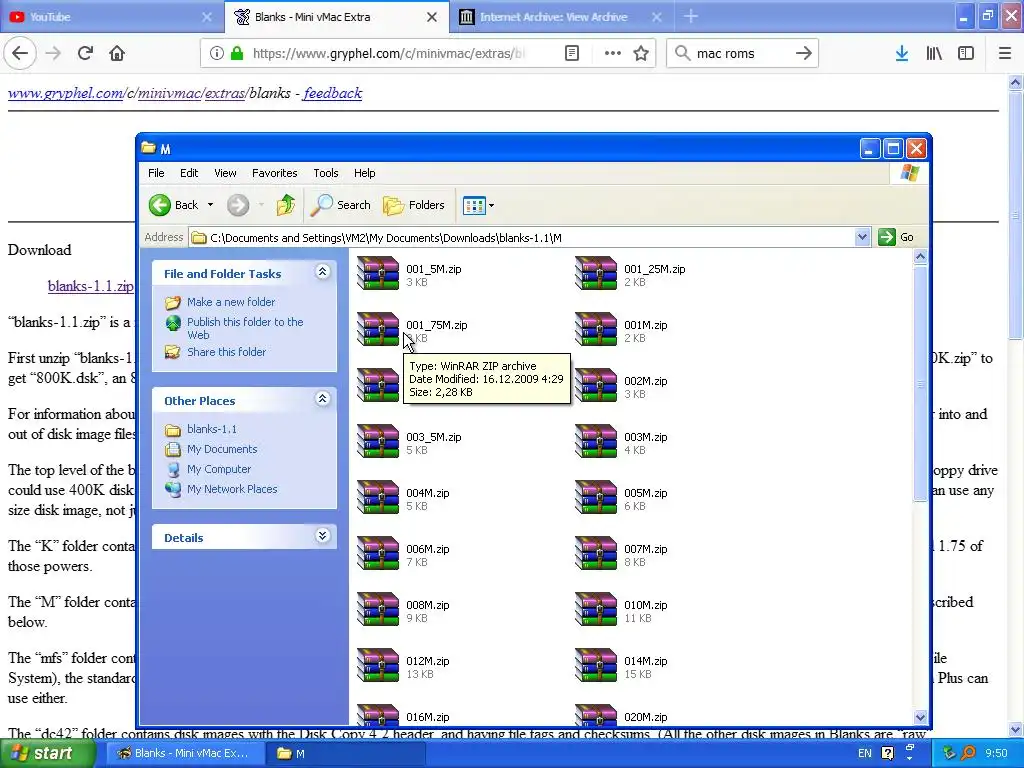The width and height of the screenshot is (1024, 768).
Task: Open the Back history dropdown arrow
Action: tap(210, 205)
